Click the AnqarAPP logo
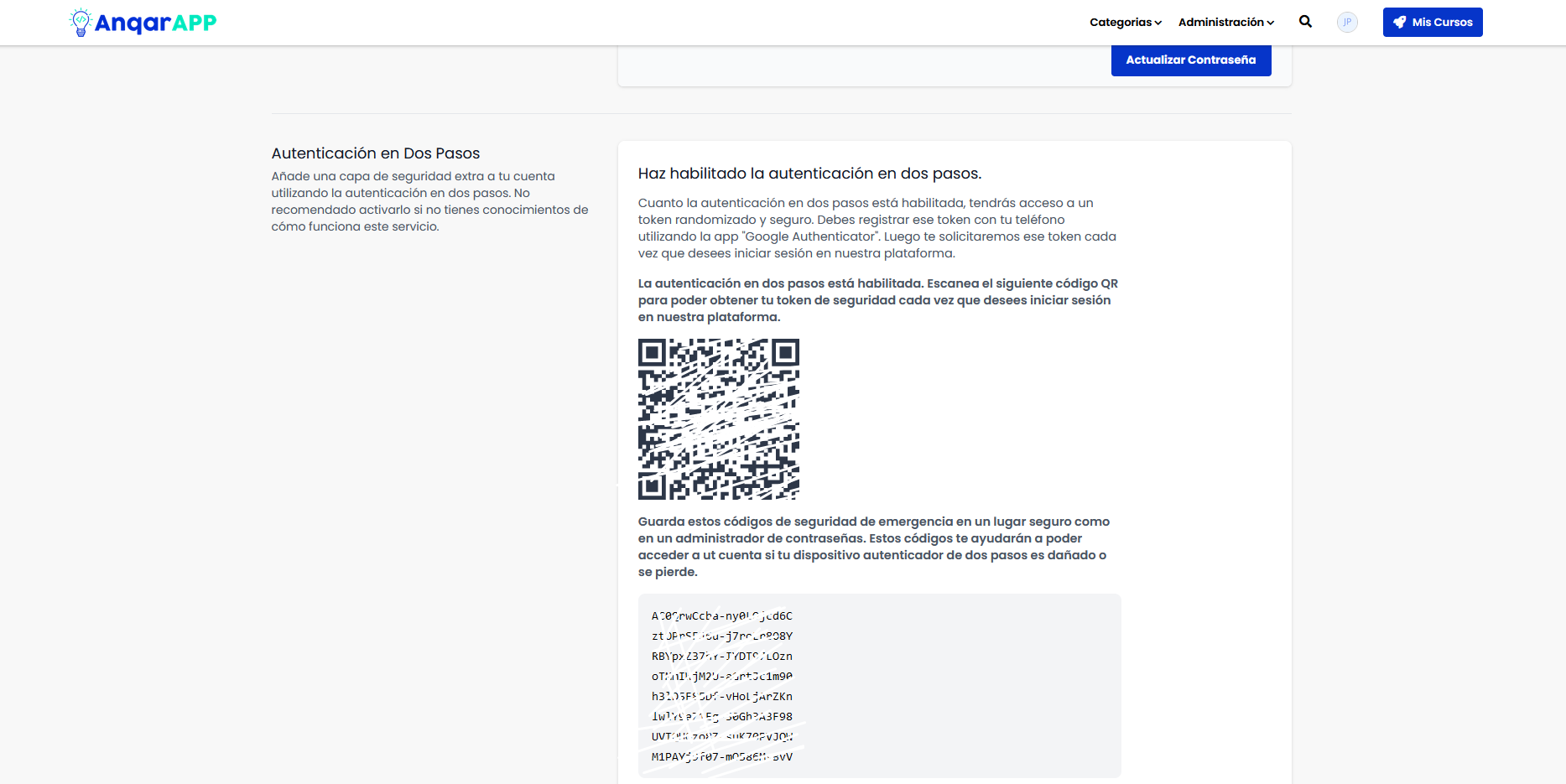1566x784 pixels. pos(143,23)
